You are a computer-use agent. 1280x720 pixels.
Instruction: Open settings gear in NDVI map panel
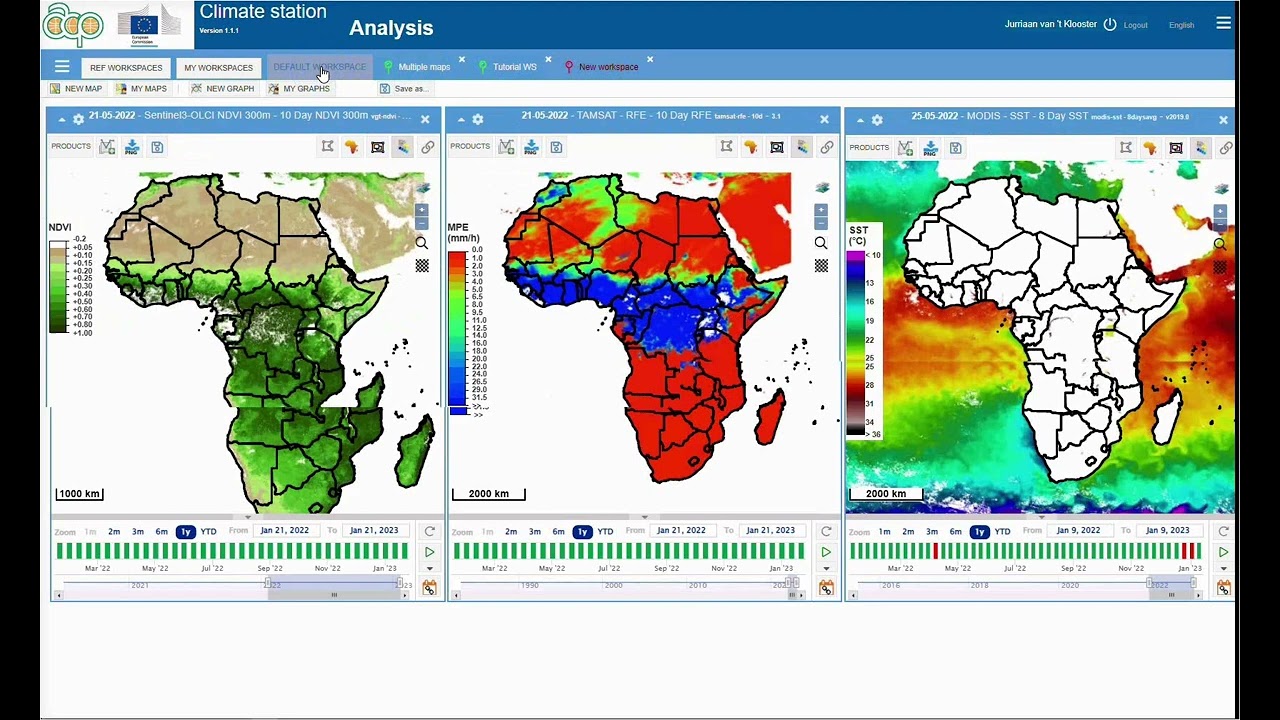point(78,119)
